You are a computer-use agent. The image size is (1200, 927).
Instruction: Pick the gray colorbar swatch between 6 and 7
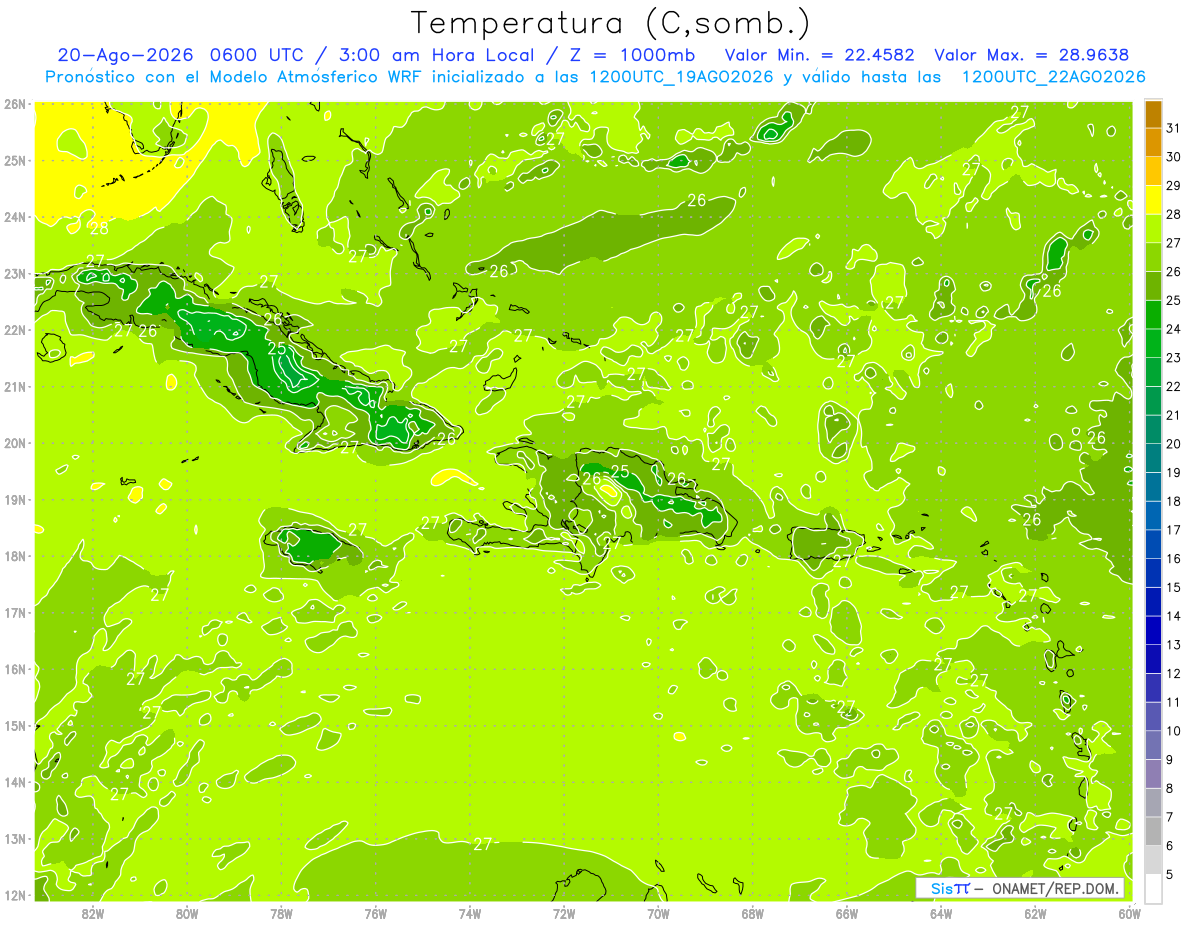coord(1153,831)
